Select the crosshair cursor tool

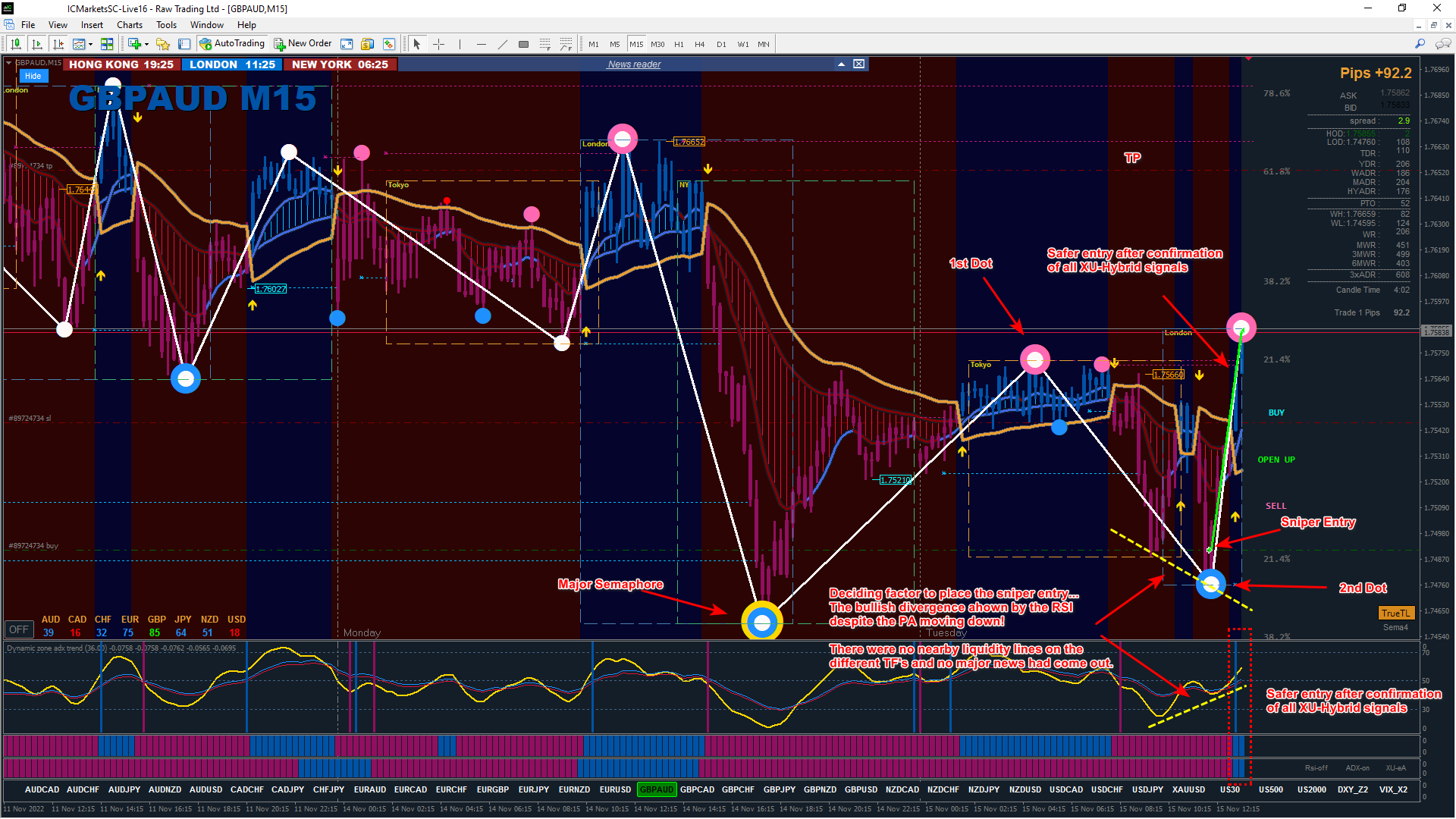(x=438, y=44)
